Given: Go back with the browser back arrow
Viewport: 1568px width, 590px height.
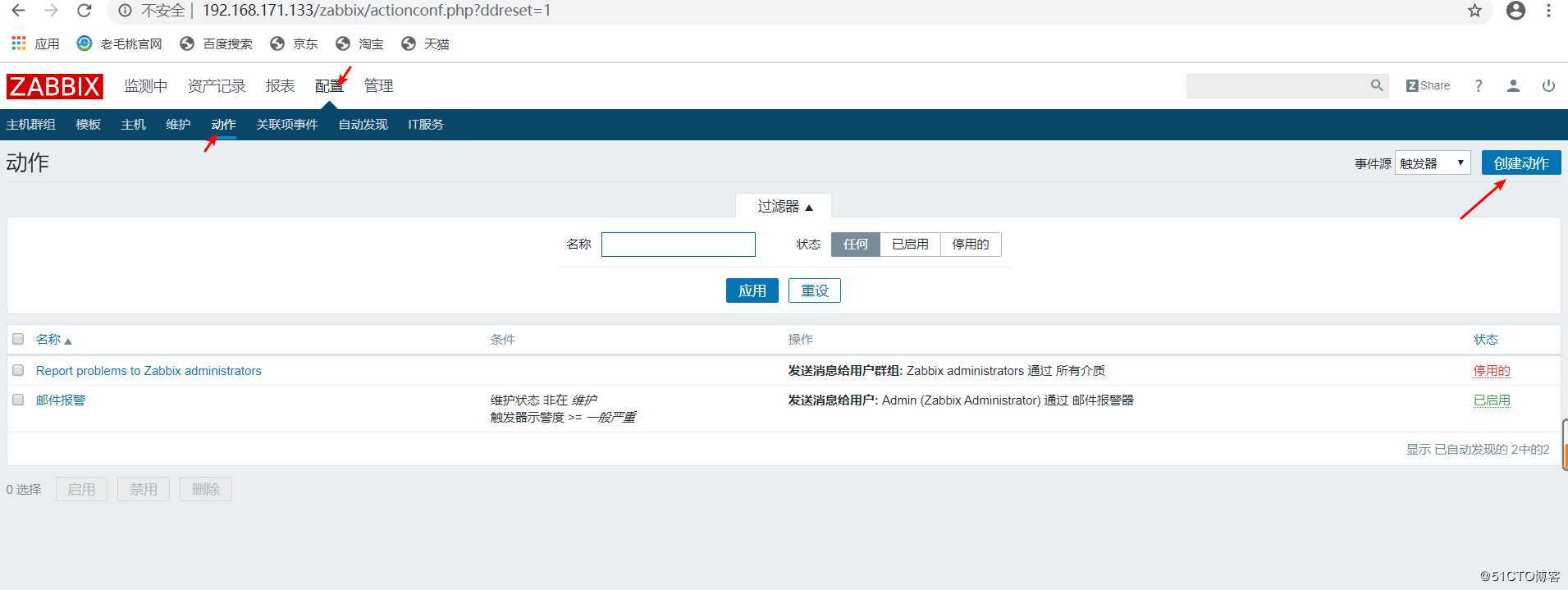Looking at the screenshot, I should pos(17,11).
